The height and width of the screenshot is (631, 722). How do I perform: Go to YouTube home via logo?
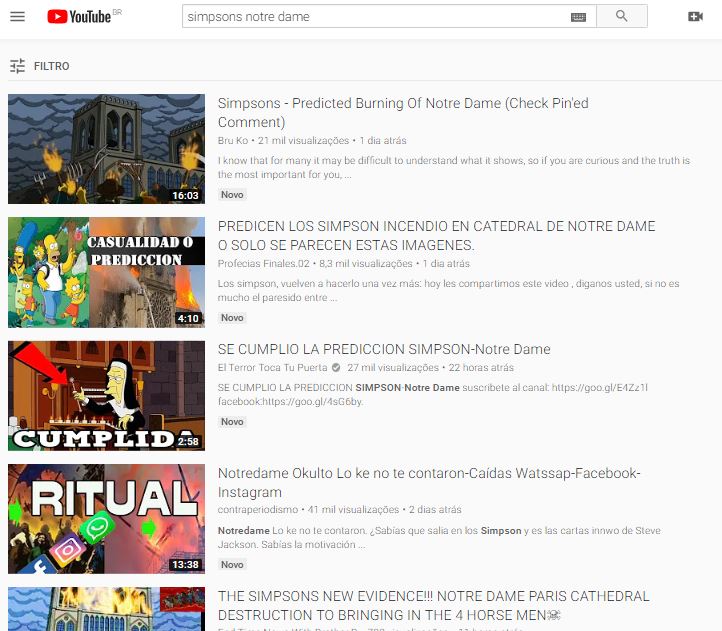click(80, 17)
